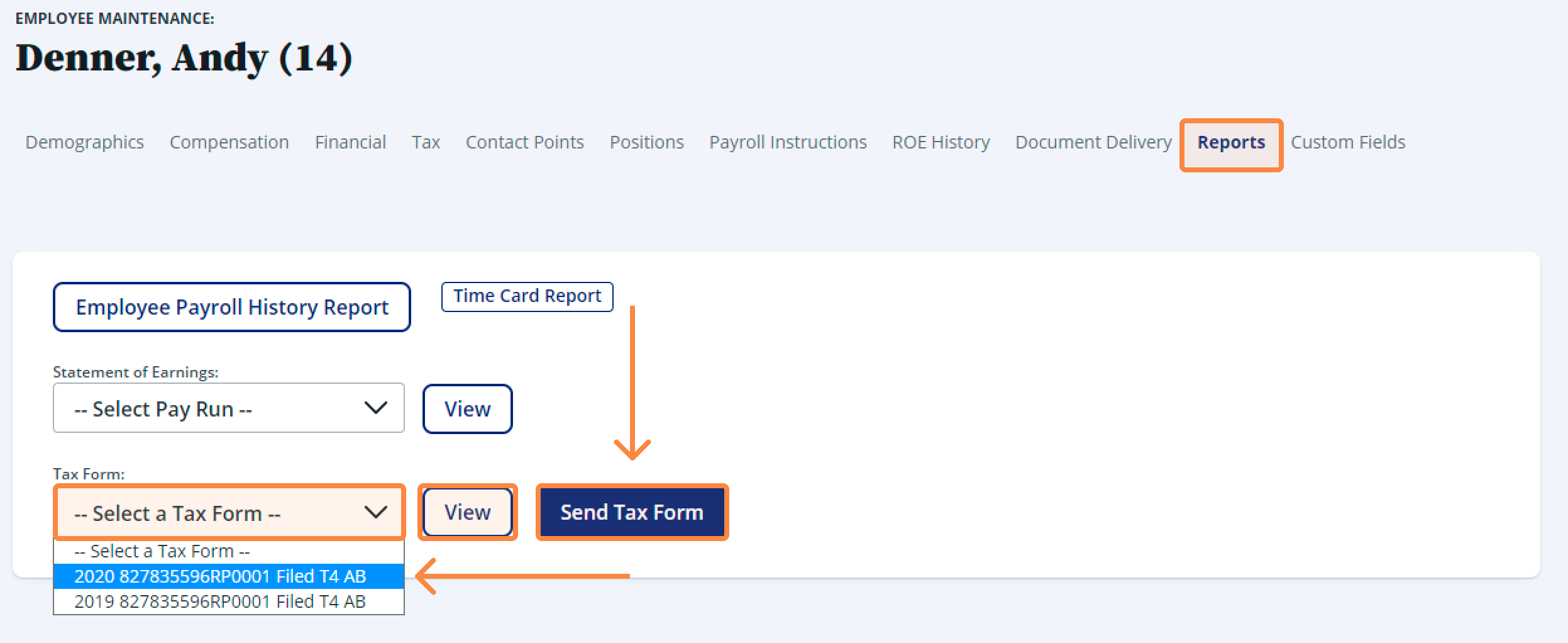The width and height of the screenshot is (1568, 643).
Task: Select the Reports tab
Action: [1232, 144]
